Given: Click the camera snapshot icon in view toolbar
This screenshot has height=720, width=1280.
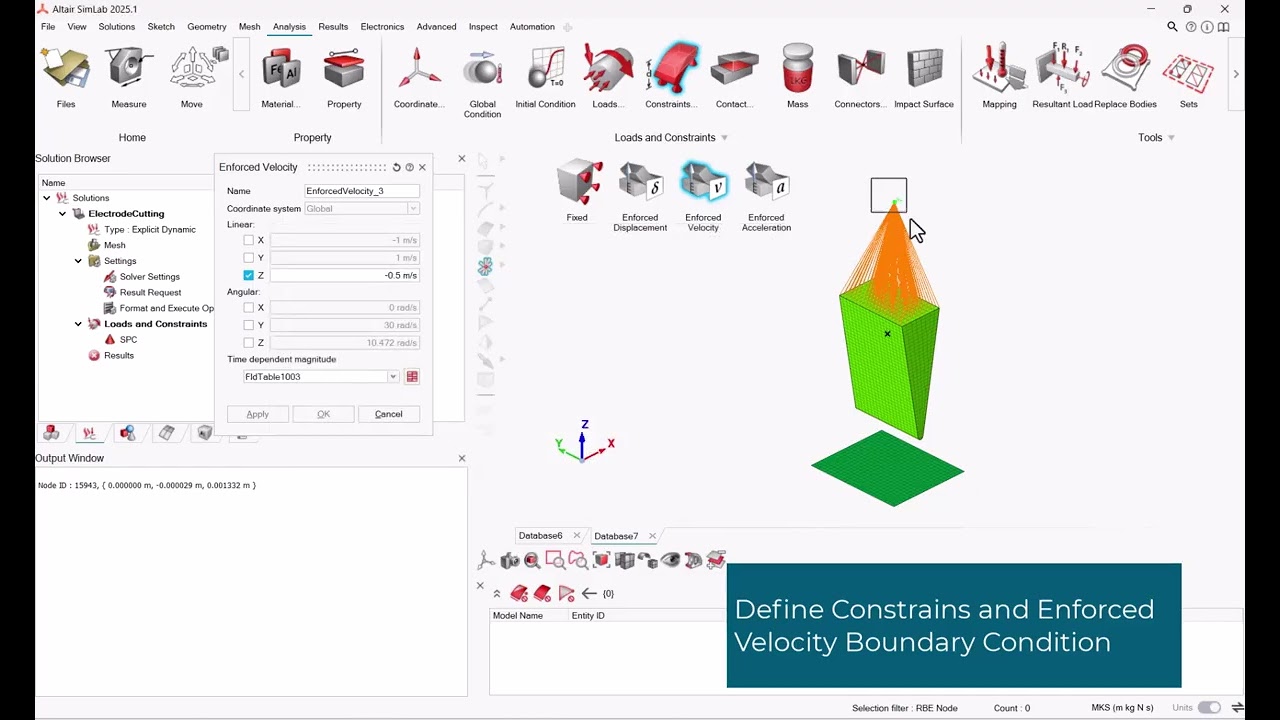Looking at the screenshot, I should pyautogui.click(x=510, y=561).
